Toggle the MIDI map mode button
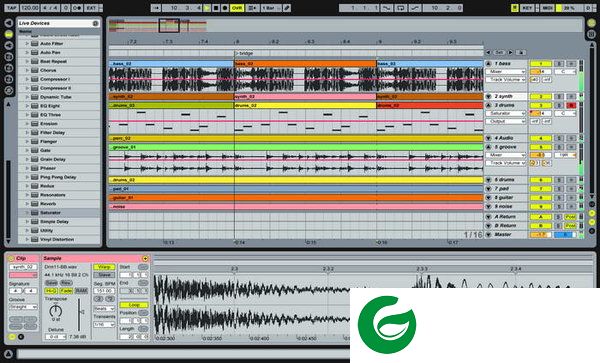This screenshot has height=363, width=600. (x=547, y=8)
